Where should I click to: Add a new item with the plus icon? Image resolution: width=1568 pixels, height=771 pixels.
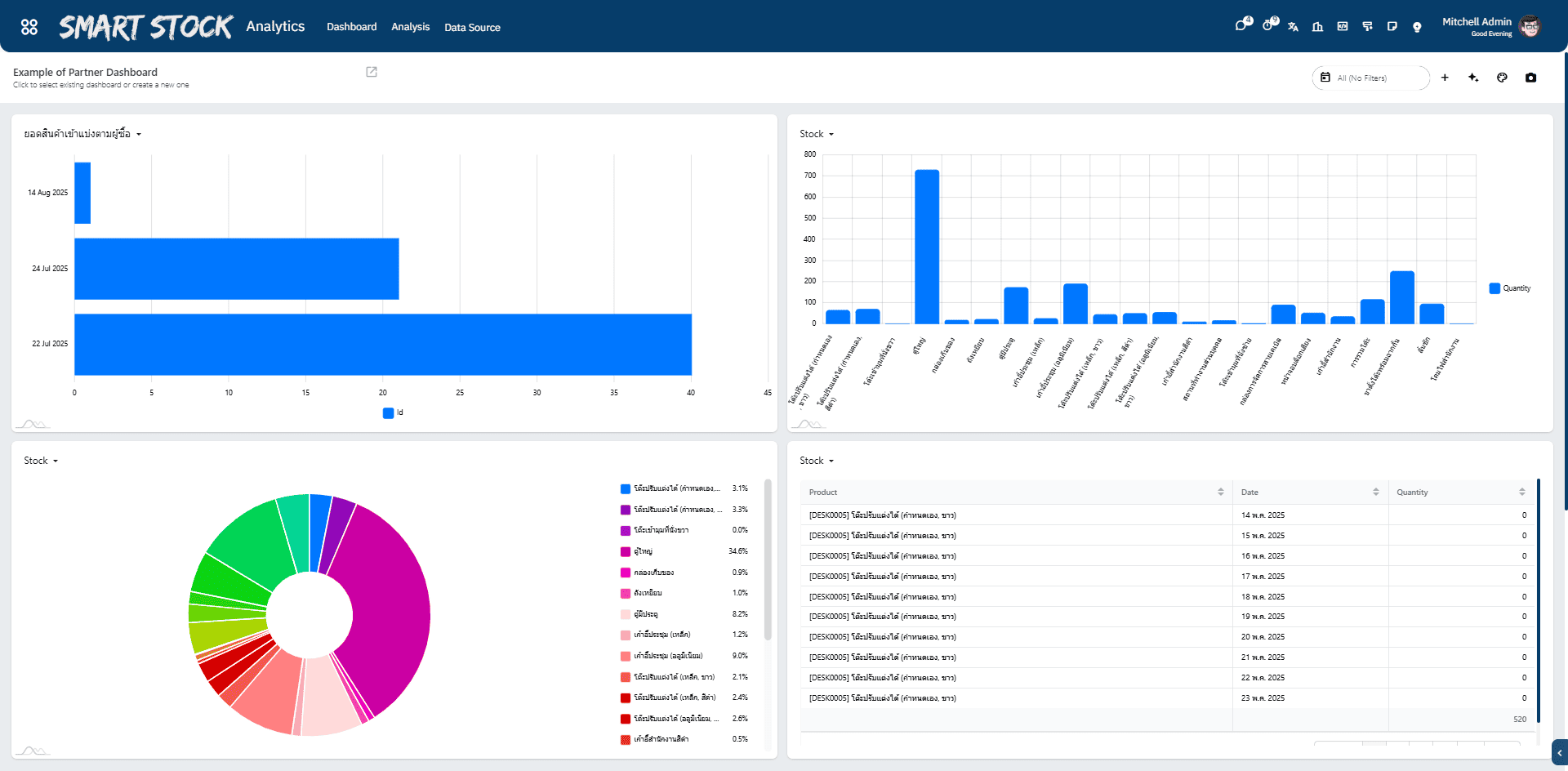click(1445, 78)
